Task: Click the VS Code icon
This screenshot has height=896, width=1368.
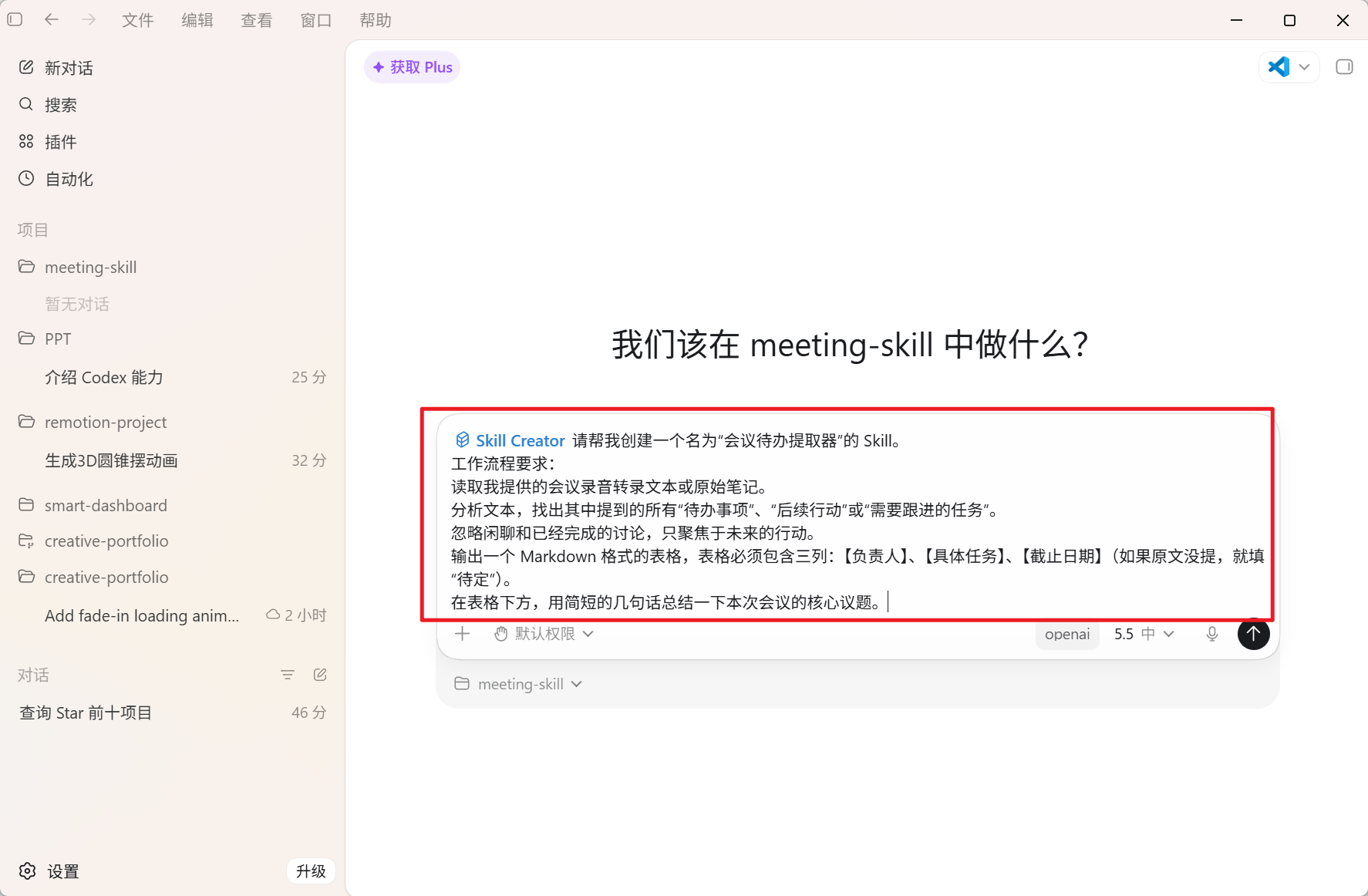Action: pos(1279,67)
